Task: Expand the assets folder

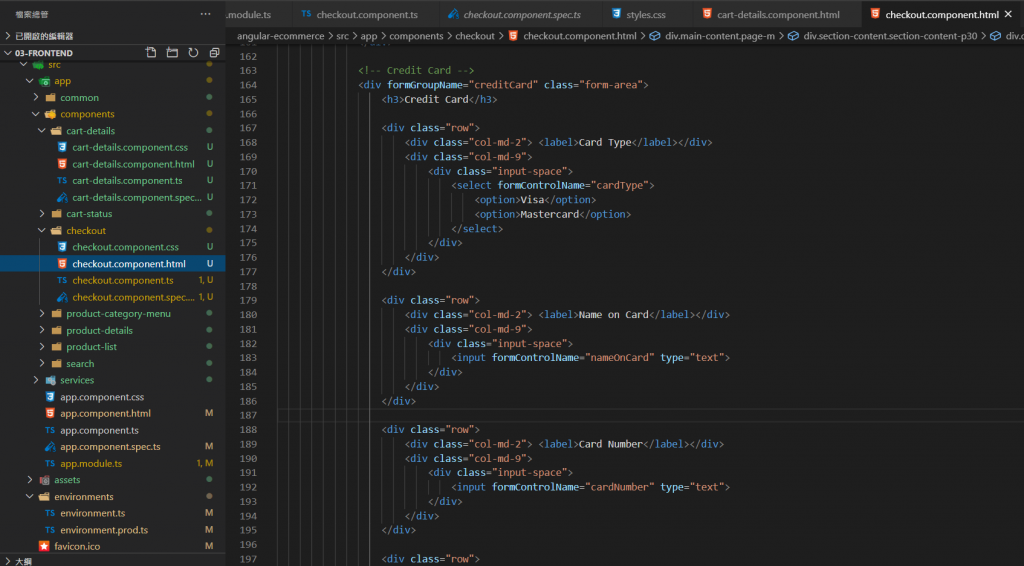Action: pyautogui.click(x=29, y=480)
